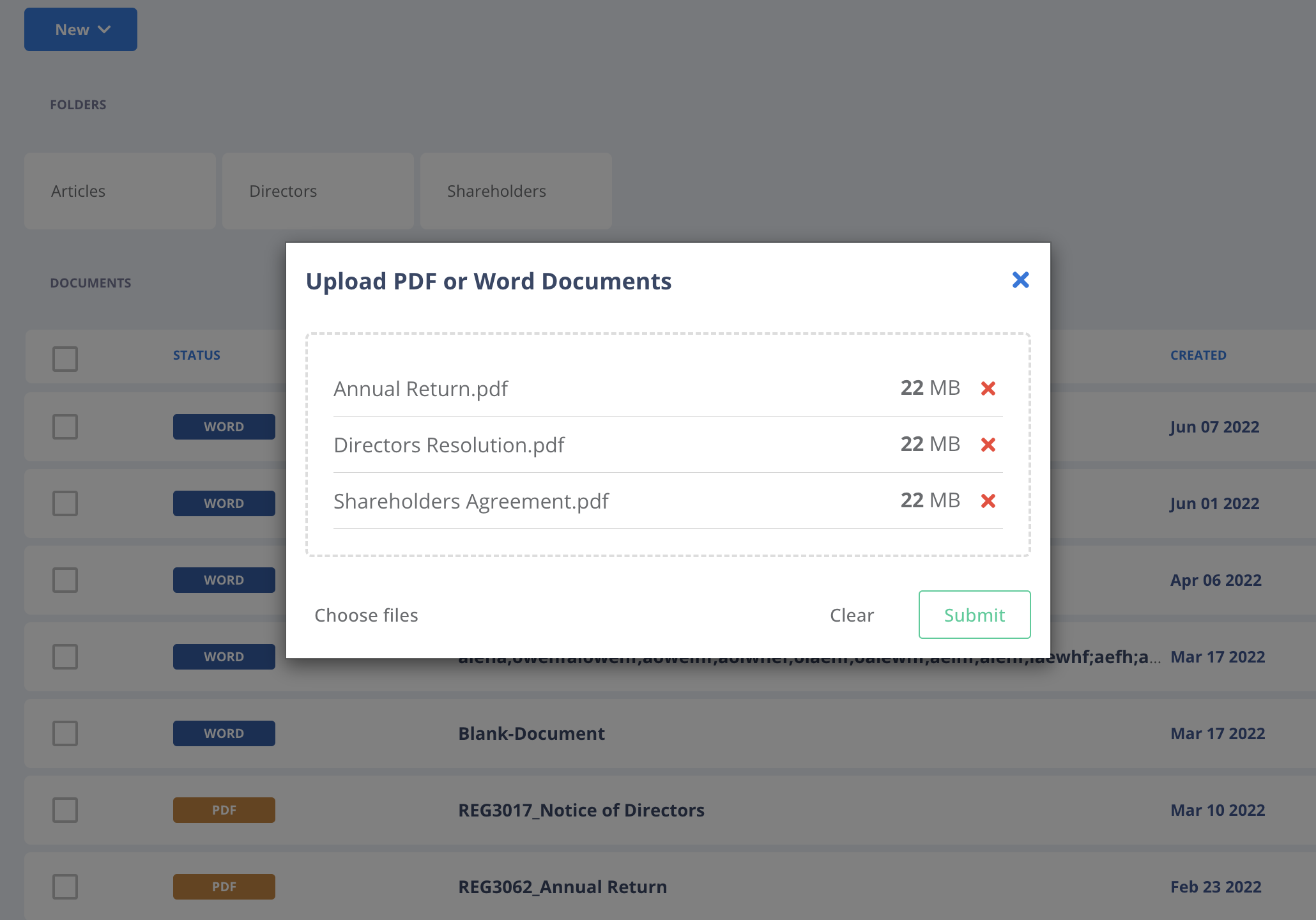The width and height of the screenshot is (1316, 920).
Task: Open the Articles folder
Action: pos(120,191)
